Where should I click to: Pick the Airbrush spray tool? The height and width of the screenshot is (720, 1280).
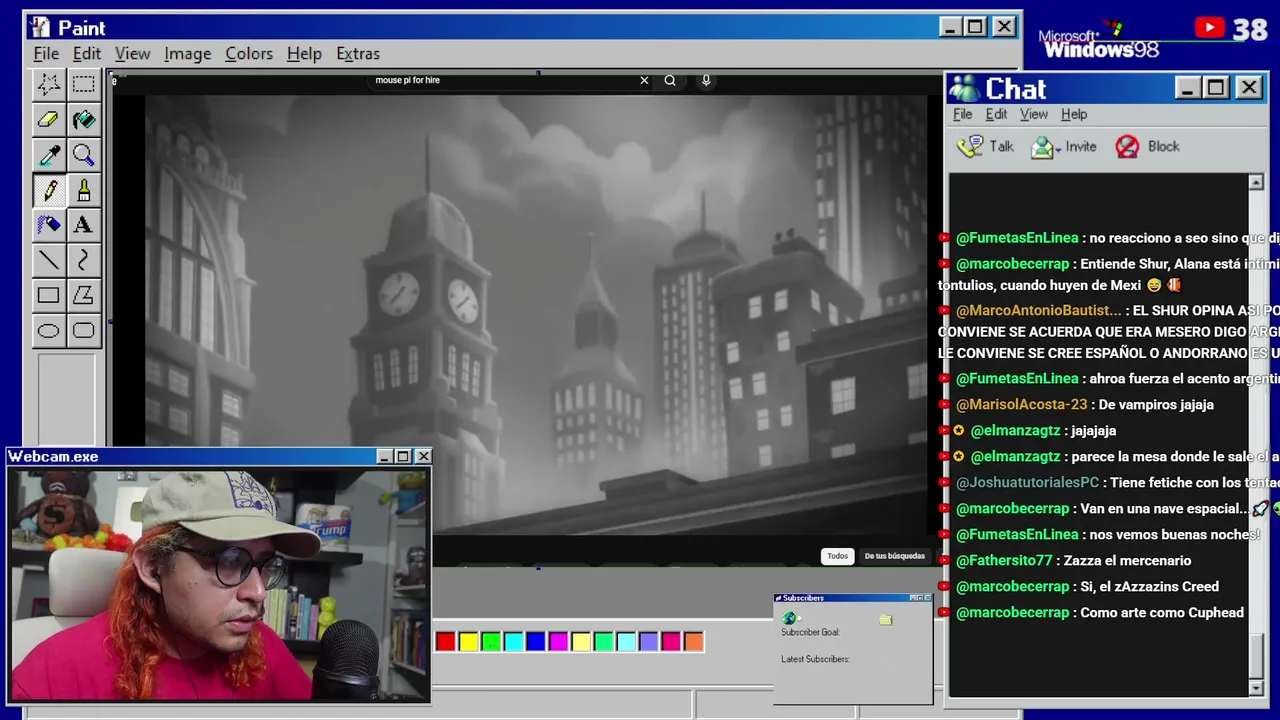(48, 225)
